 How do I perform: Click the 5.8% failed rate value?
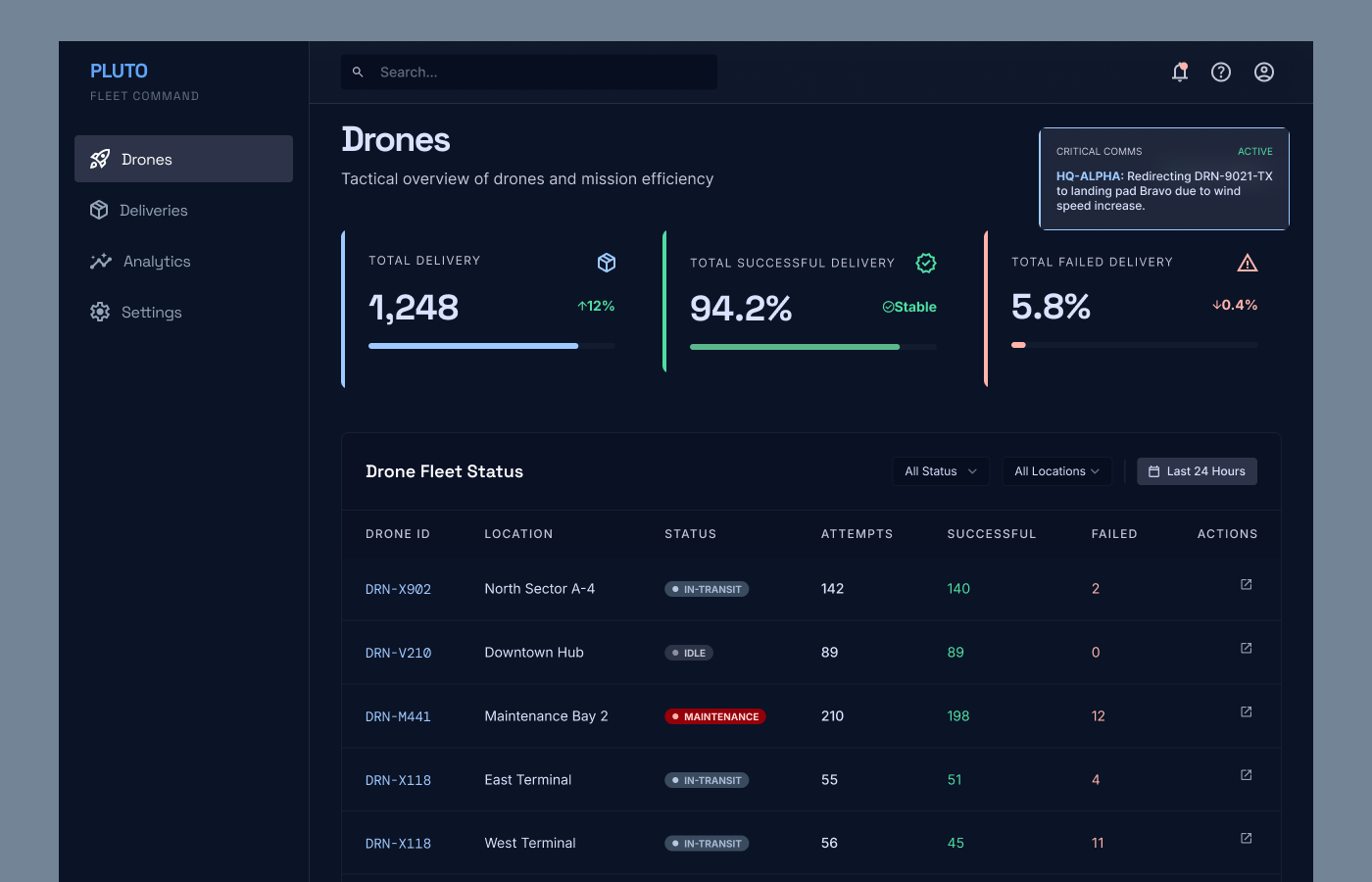[x=1051, y=307]
